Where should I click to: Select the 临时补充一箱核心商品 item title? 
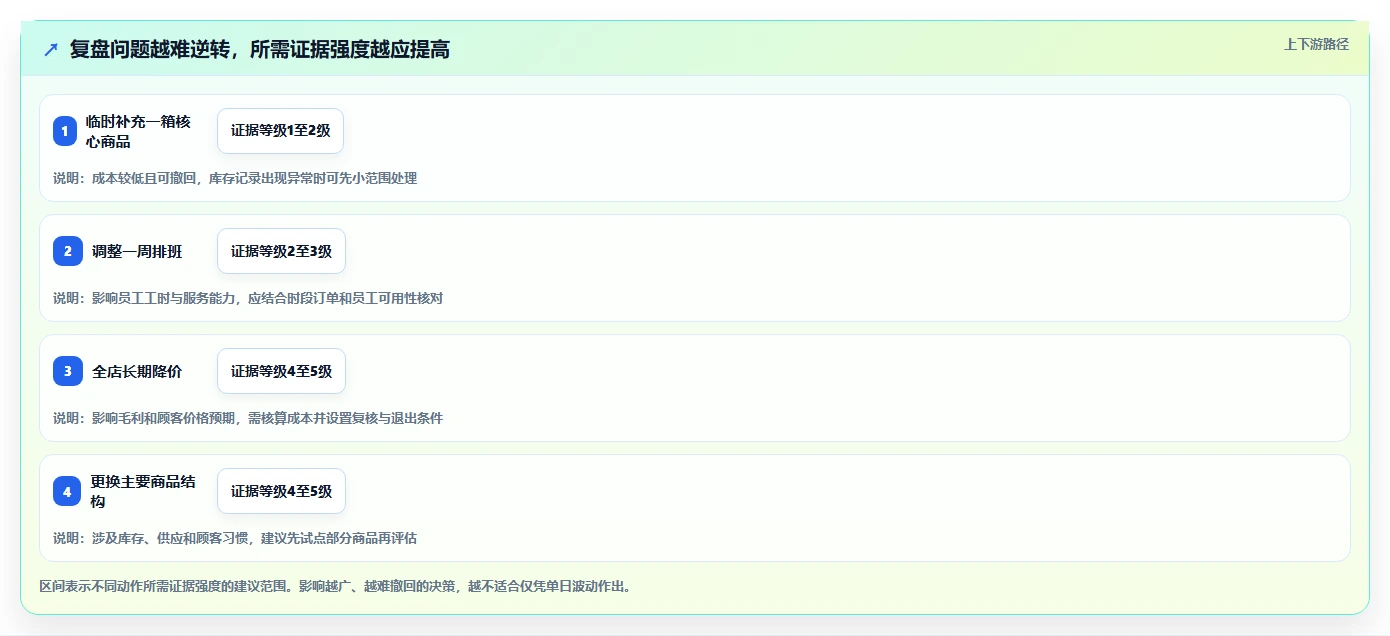coord(138,131)
